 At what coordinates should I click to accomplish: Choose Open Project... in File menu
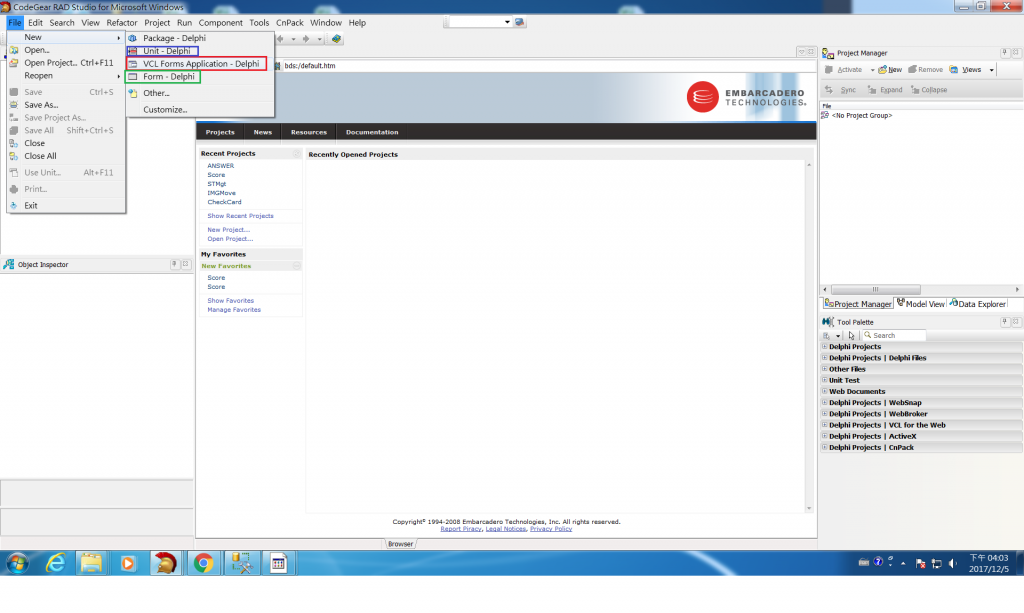(x=66, y=63)
